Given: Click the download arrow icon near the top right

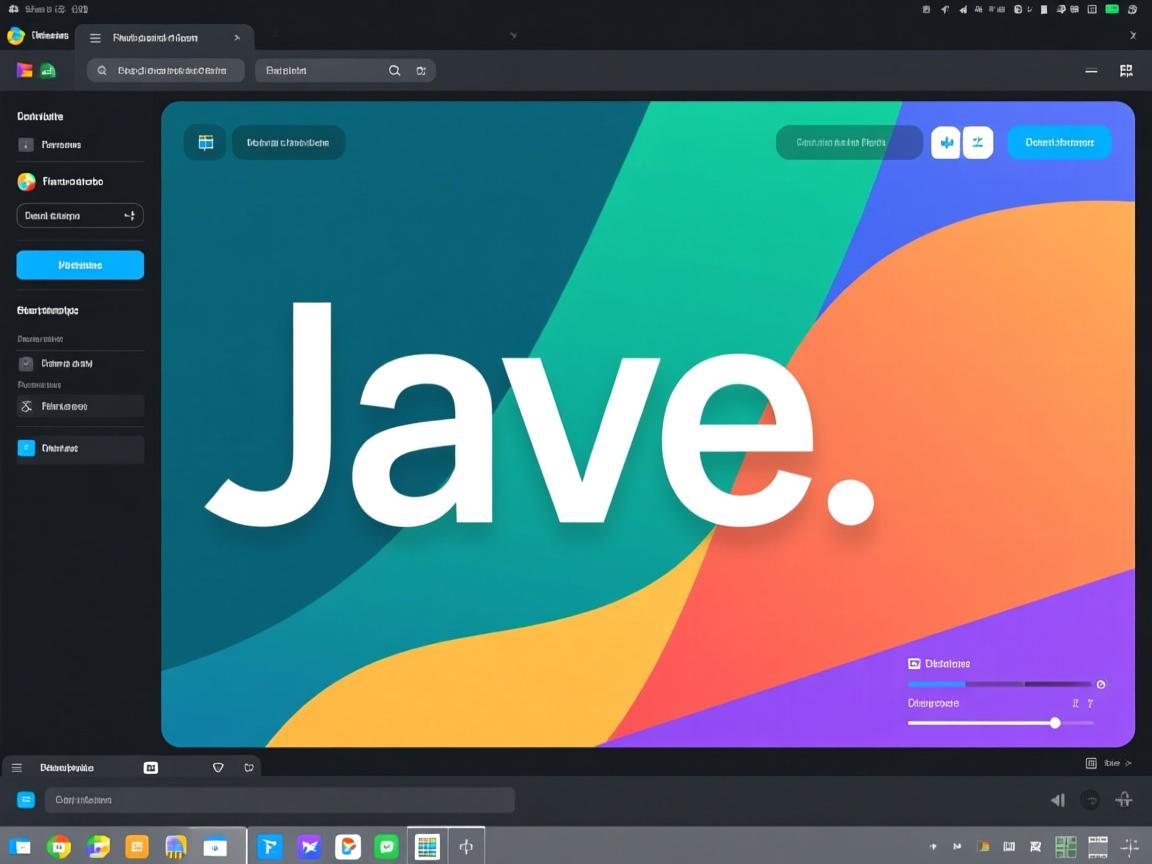Looking at the screenshot, I should point(945,142).
